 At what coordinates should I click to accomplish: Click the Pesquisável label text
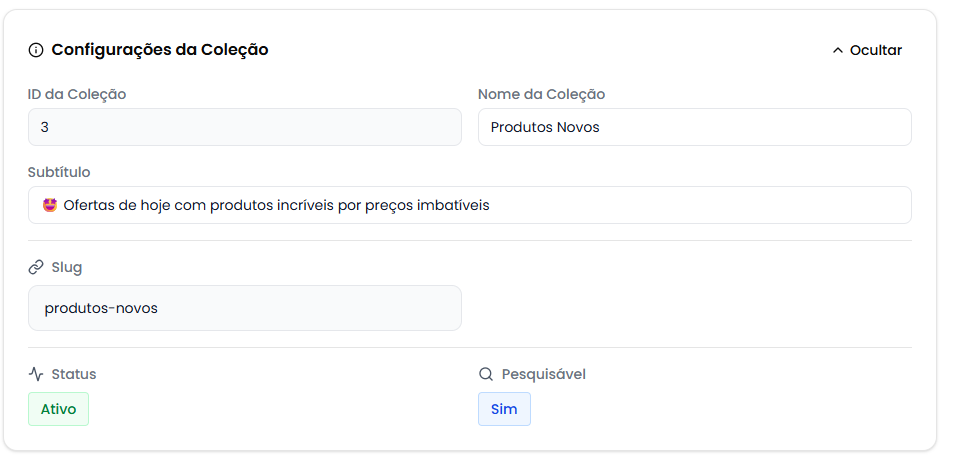pyautogui.click(x=543, y=374)
